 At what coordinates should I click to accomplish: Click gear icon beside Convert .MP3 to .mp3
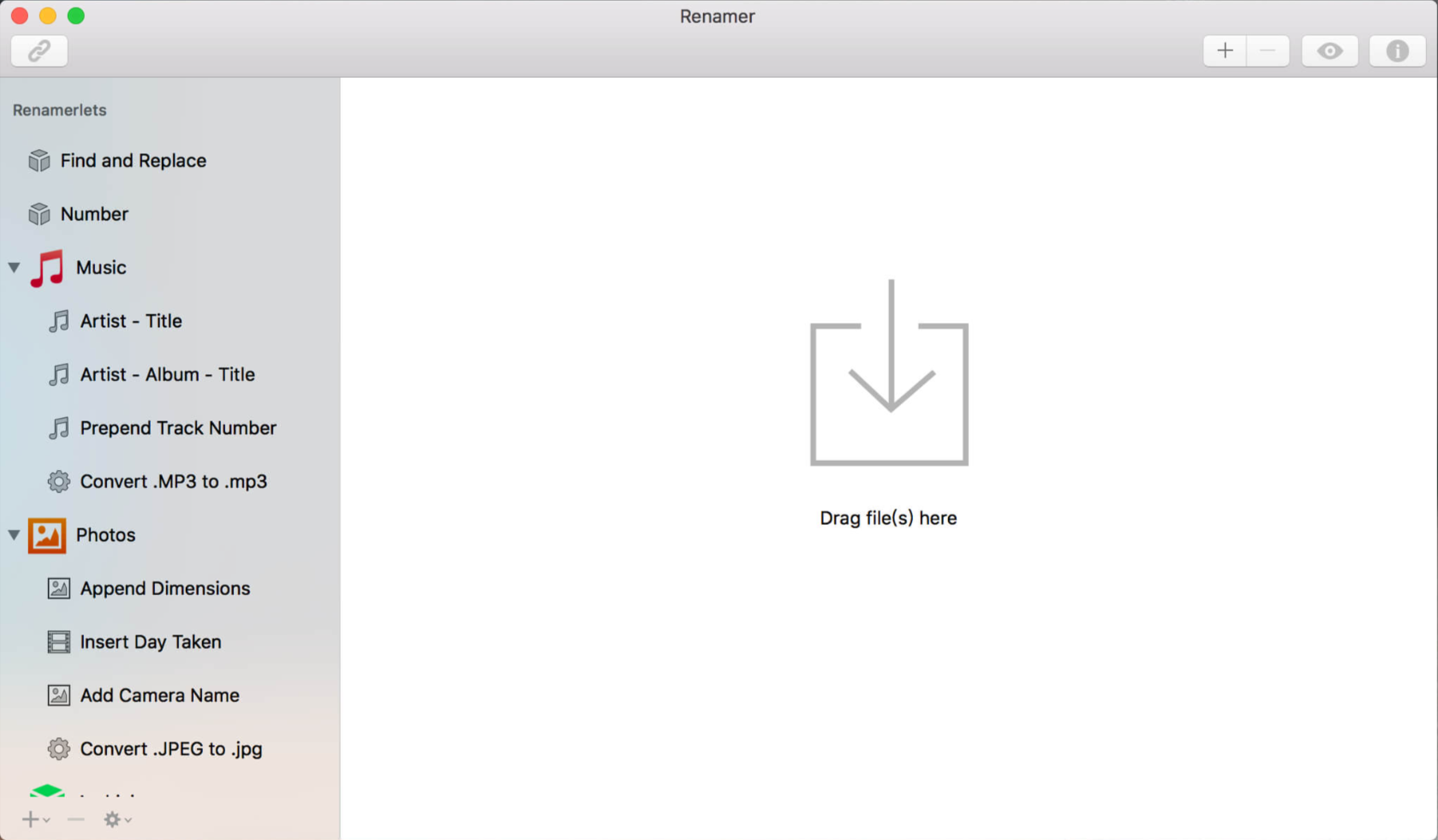click(x=58, y=482)
